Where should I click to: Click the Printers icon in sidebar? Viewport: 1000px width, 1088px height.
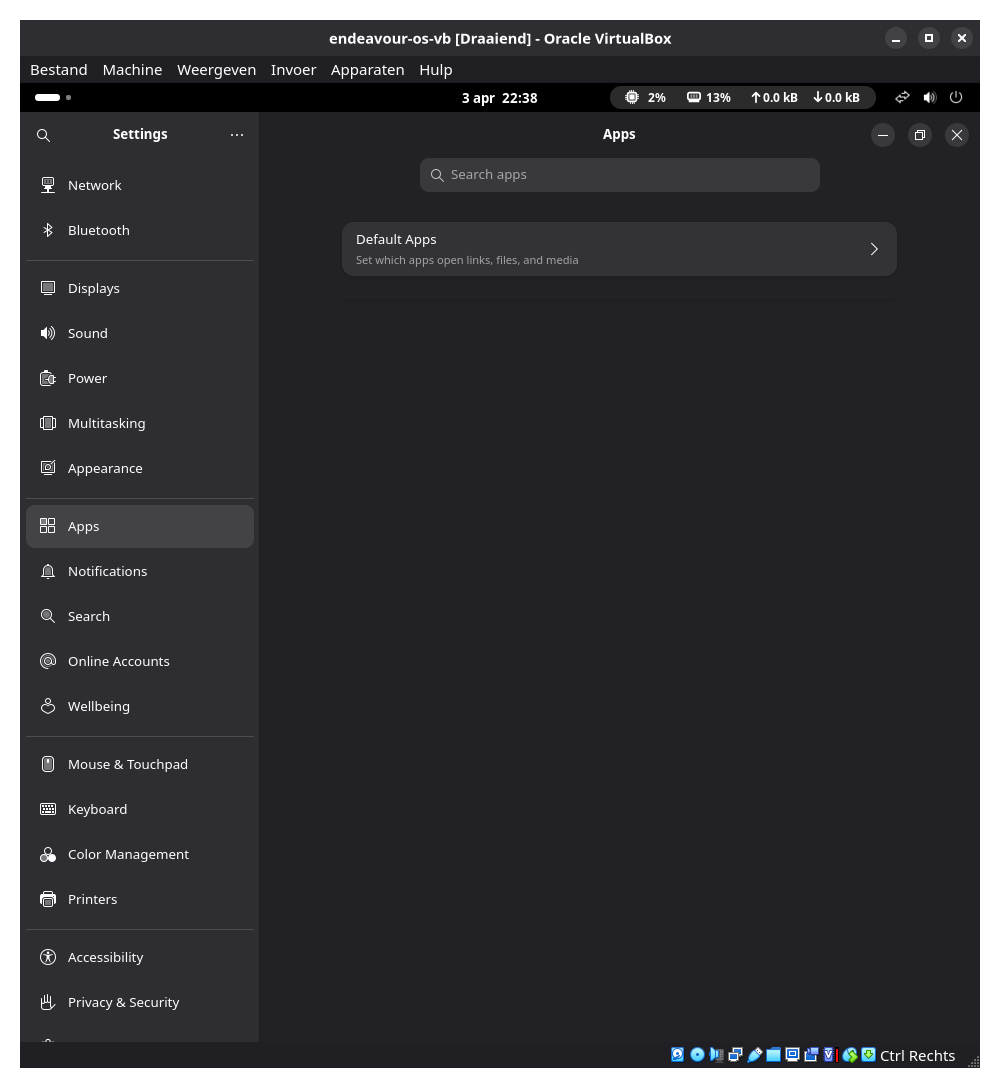click(48, 899)
